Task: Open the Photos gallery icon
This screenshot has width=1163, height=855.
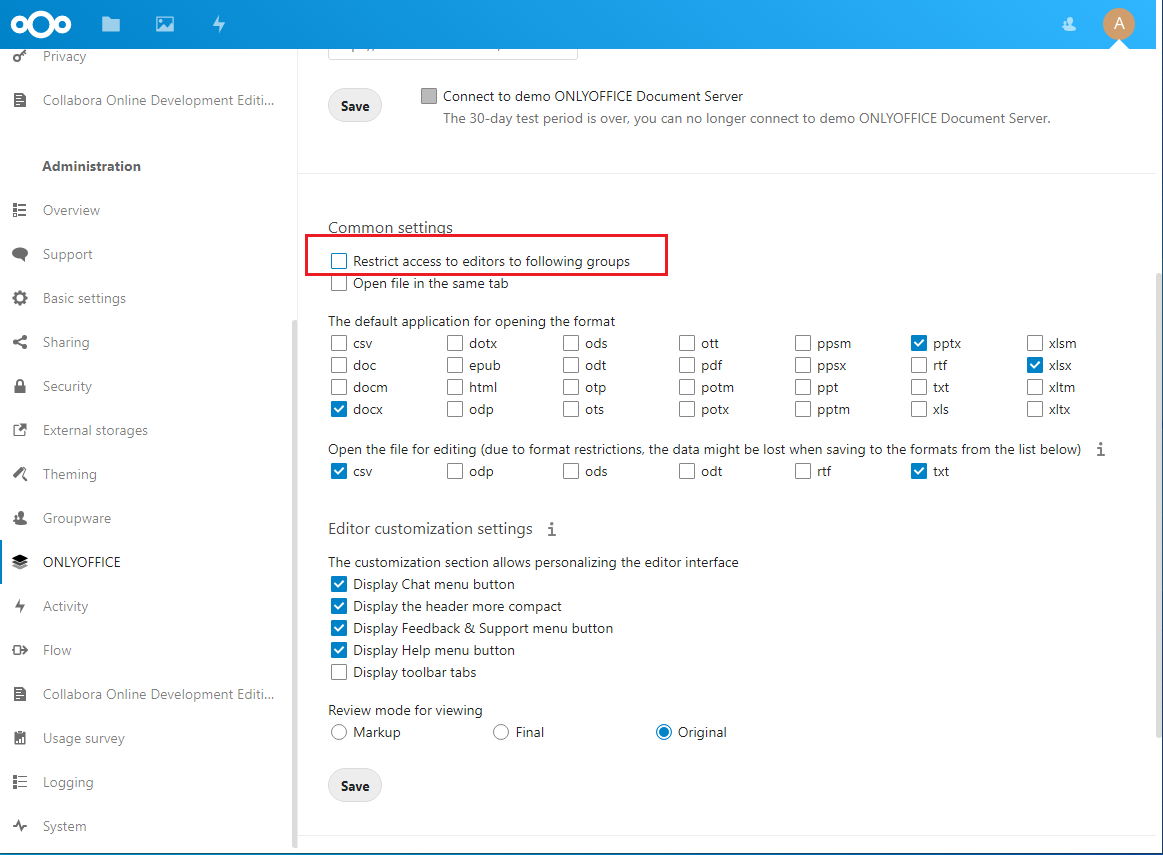Action: tap(165, 24)
